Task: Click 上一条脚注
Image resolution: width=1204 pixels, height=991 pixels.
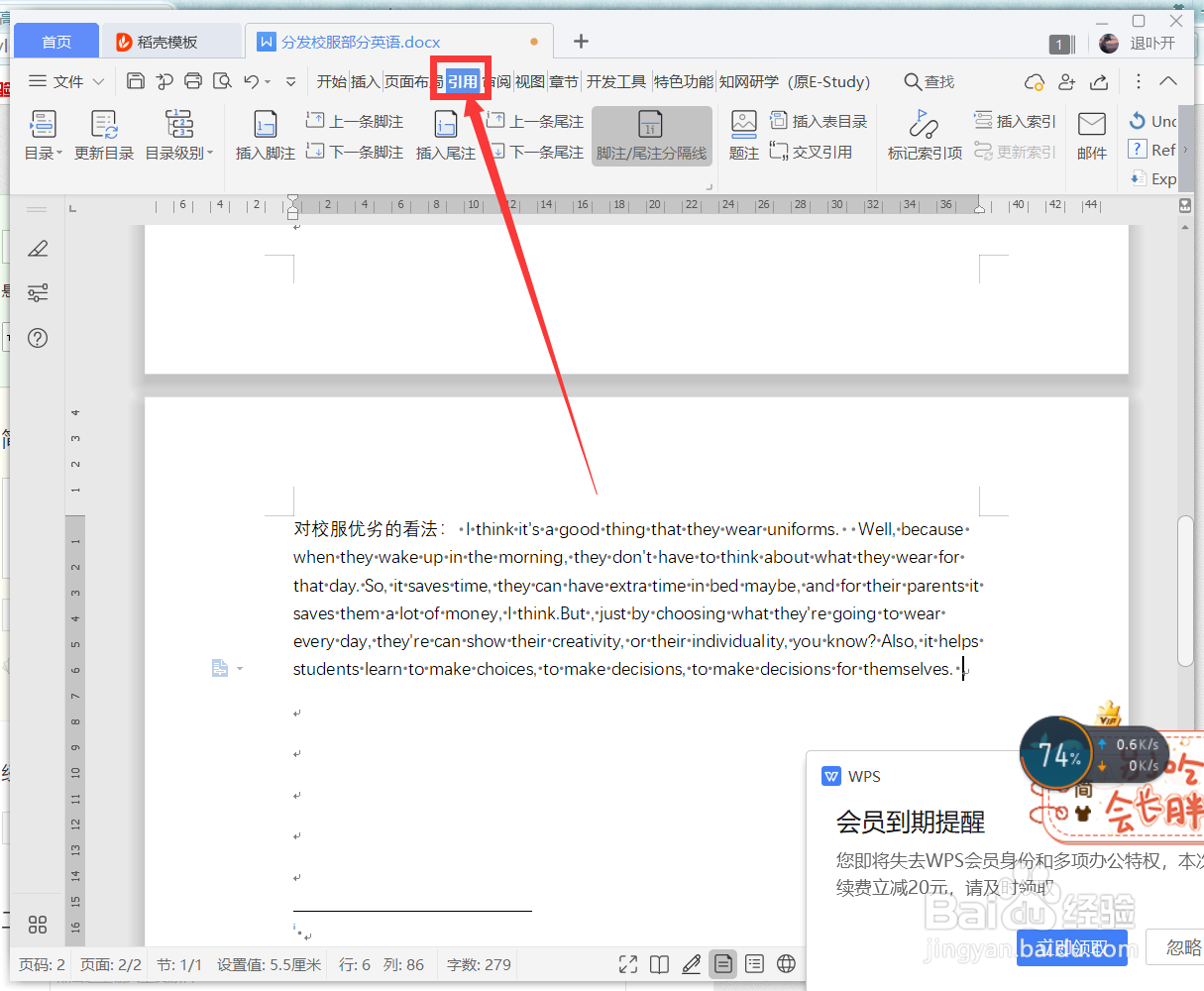Action: click(x=355, y=121)
